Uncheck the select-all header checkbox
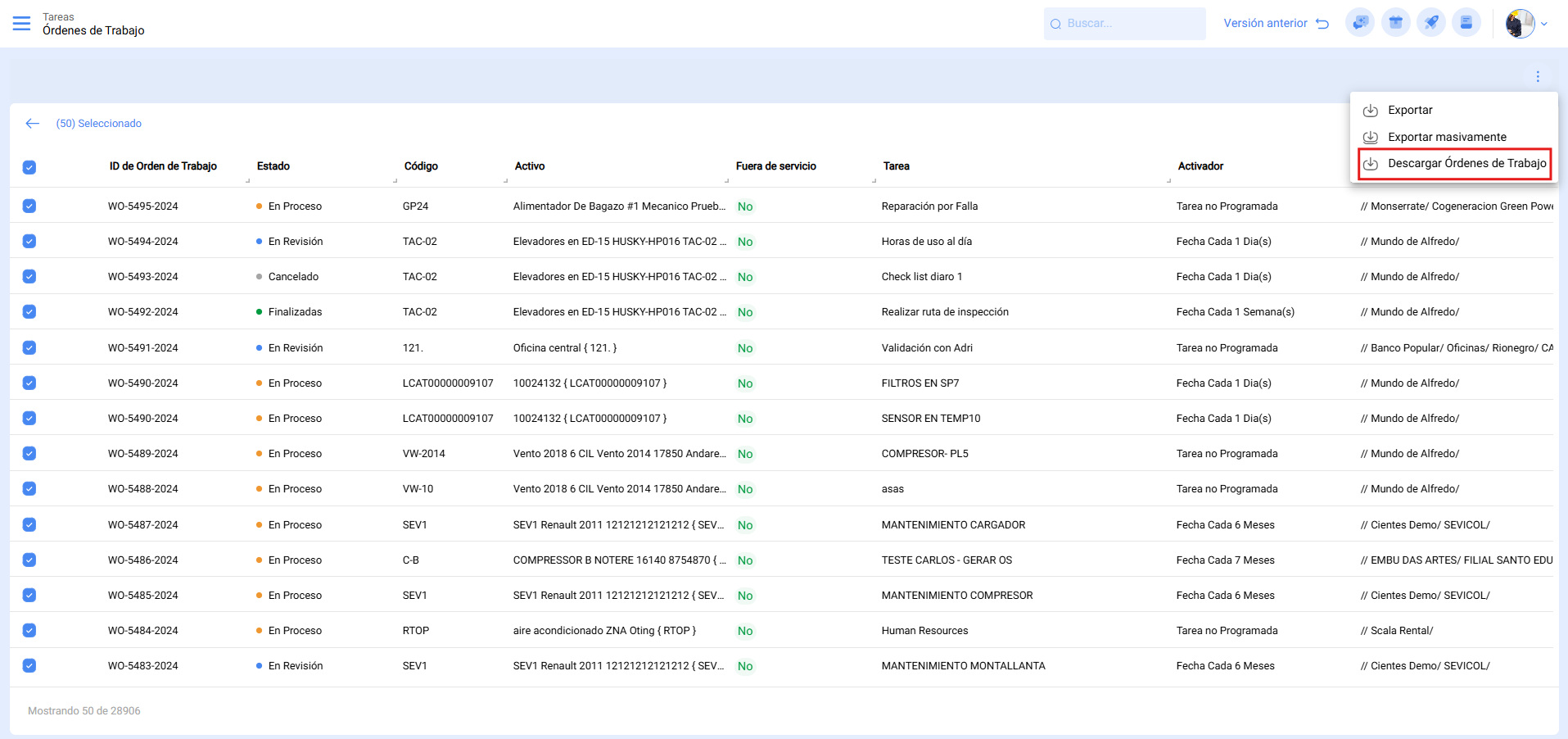Screen dimensions: 1568x739 tap(29, 167)
